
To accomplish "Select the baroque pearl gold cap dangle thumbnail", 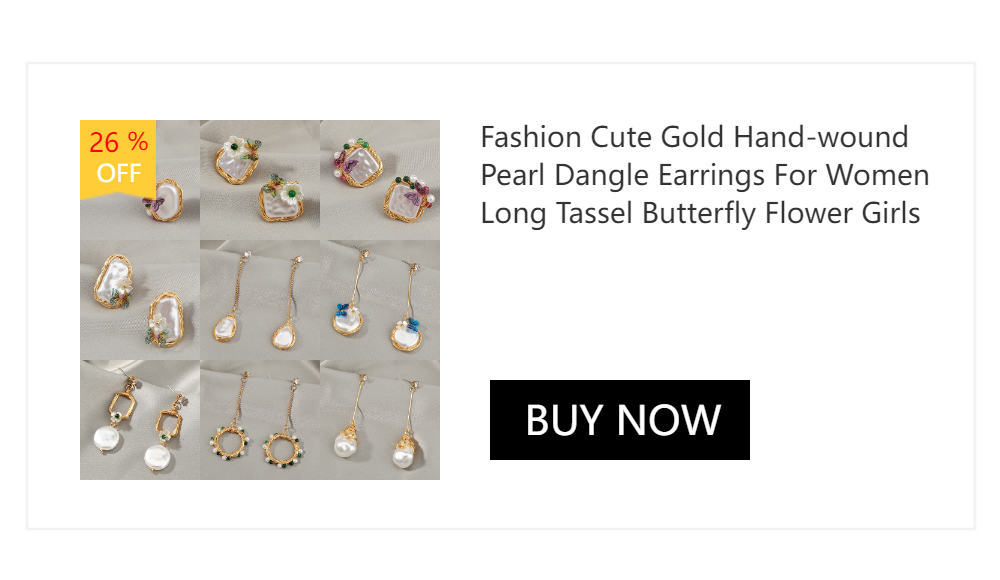I will [x=380, y=420].
